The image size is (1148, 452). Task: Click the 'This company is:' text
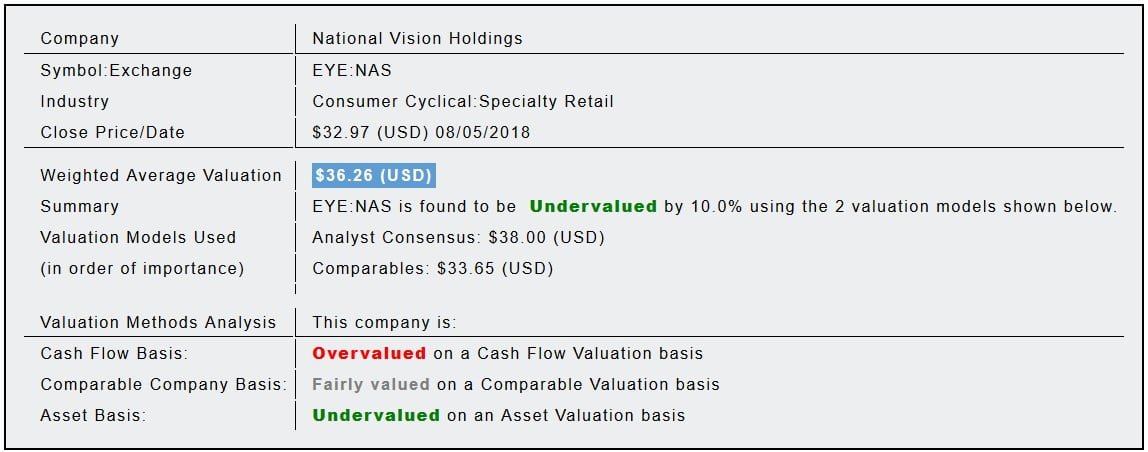(384, 322)
